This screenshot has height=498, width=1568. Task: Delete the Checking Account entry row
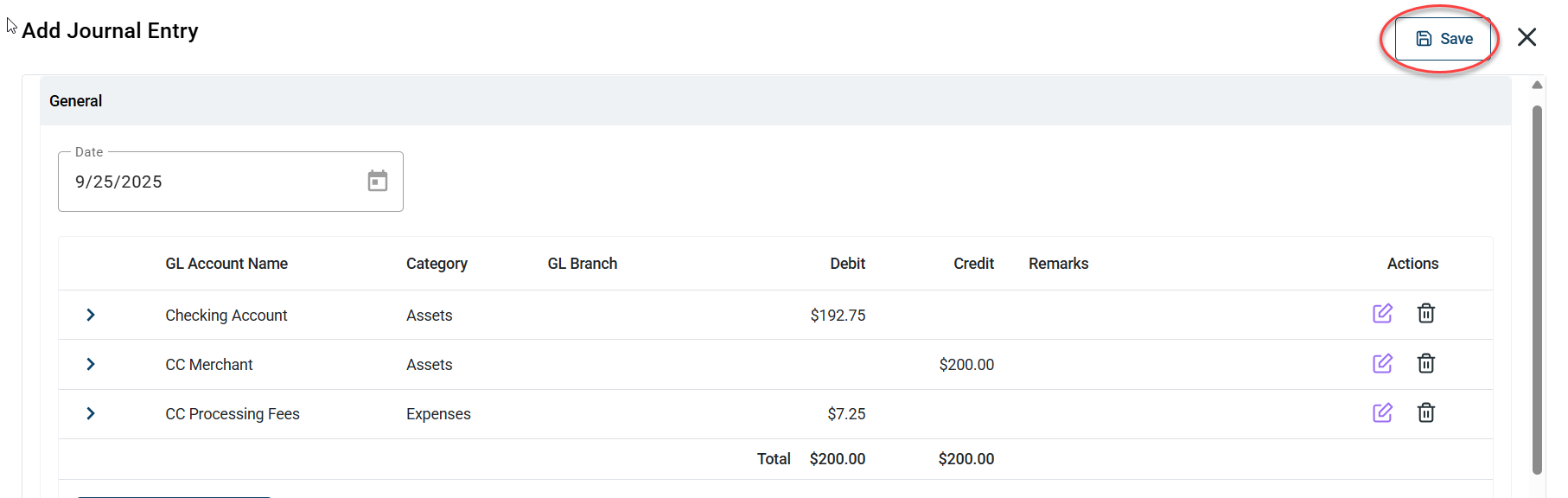[1426, 314]
